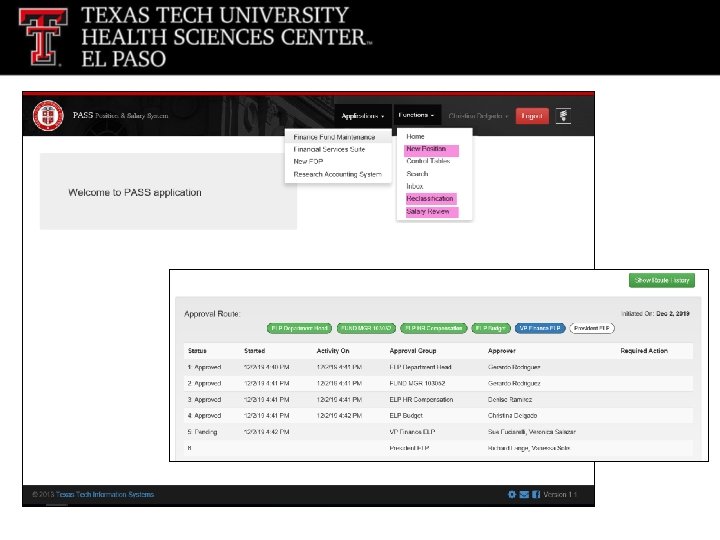Click ELP HR Compensation approval group cell
The width and height of the screenshot is (720, 540).
[x=421, y=399]
